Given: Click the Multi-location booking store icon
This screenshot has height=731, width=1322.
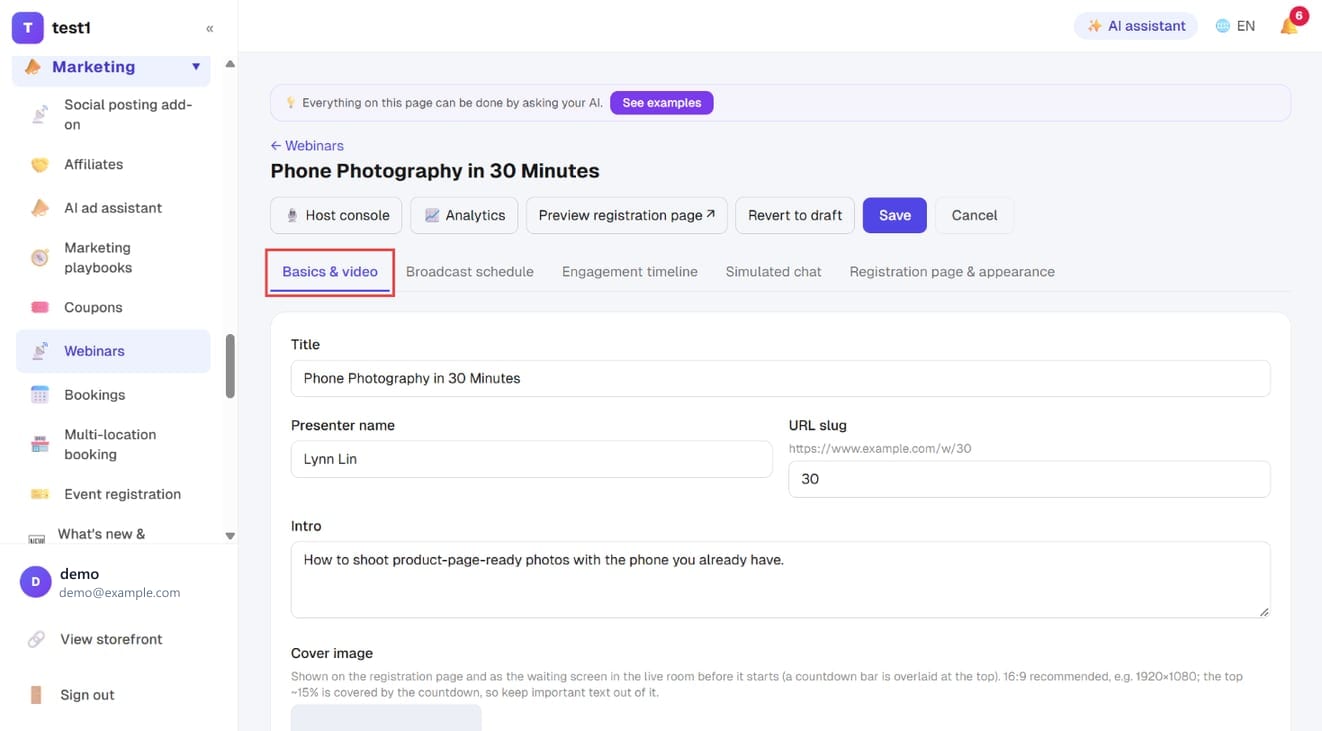Looking at the screenshot, I should pos(40,444).
